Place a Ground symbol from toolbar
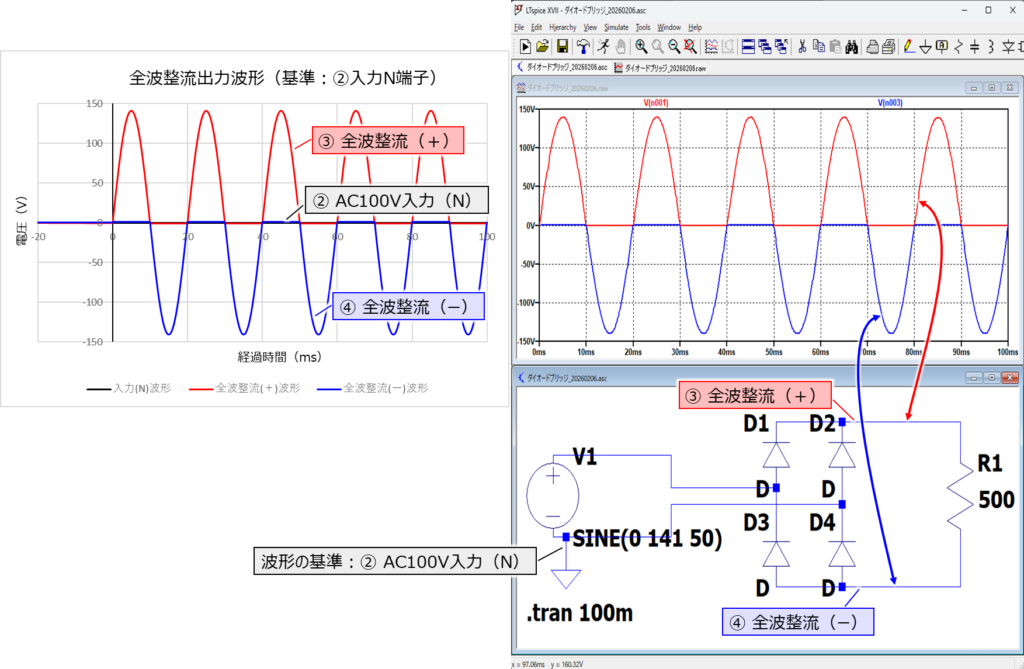Image resolution: width=1024 pixels, height=669 pixels. [926, 46]
